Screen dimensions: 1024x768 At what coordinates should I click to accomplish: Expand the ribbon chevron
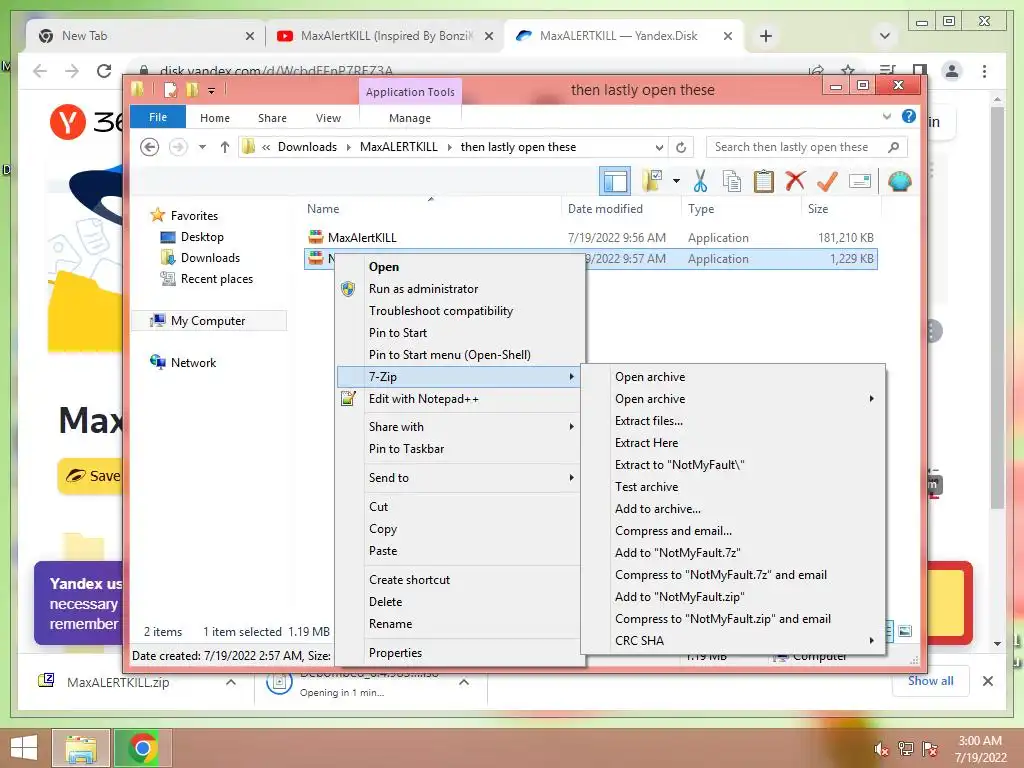[886, 116]
